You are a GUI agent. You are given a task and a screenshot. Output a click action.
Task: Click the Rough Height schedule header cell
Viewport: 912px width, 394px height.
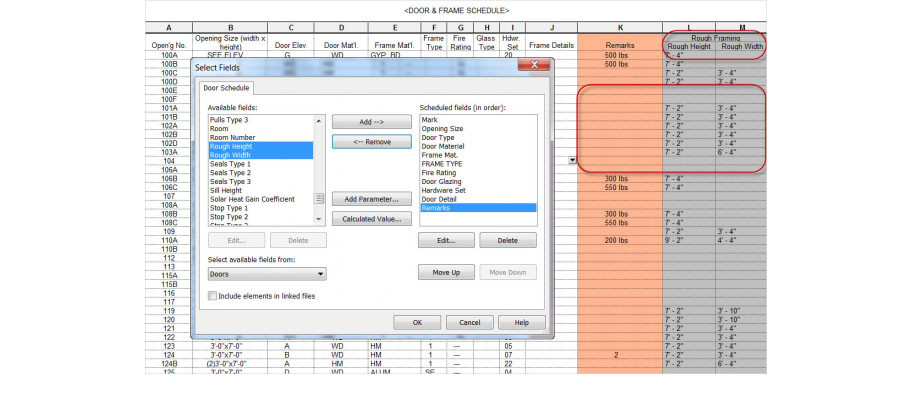pyautogui.click(x=689, y=47)
